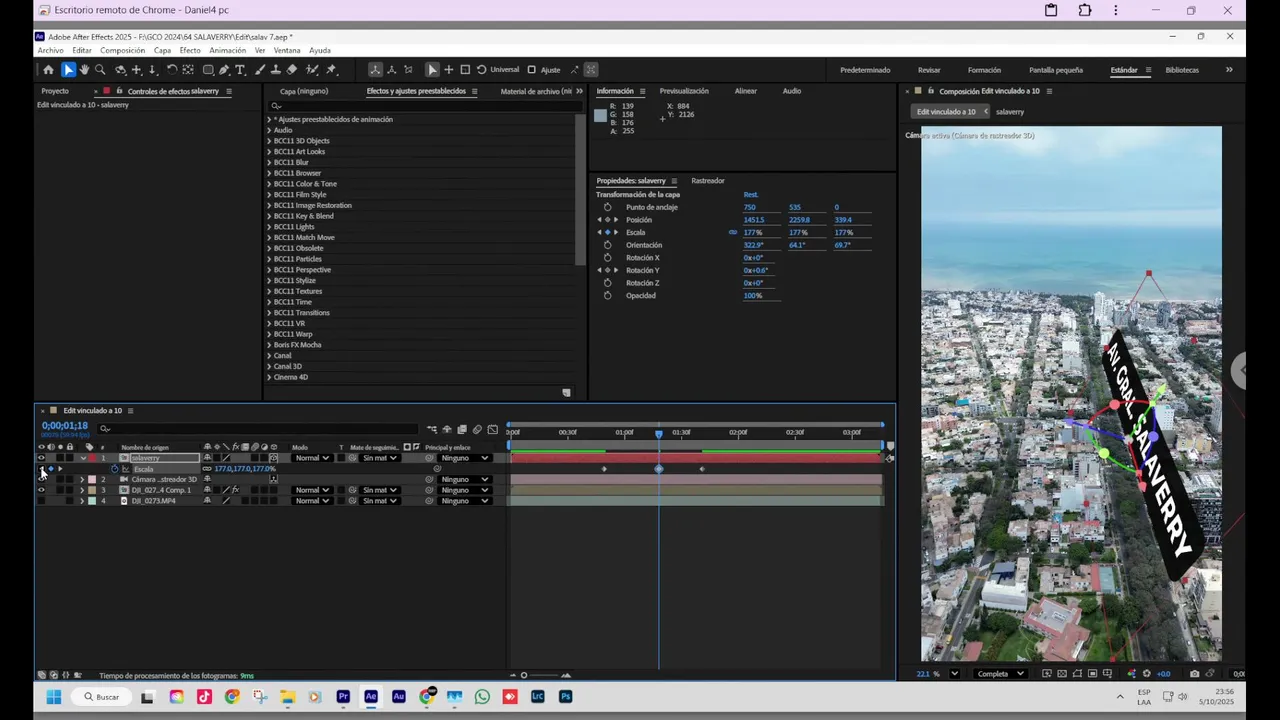Open WhatsApp from the taskbar

click(482, 697)
